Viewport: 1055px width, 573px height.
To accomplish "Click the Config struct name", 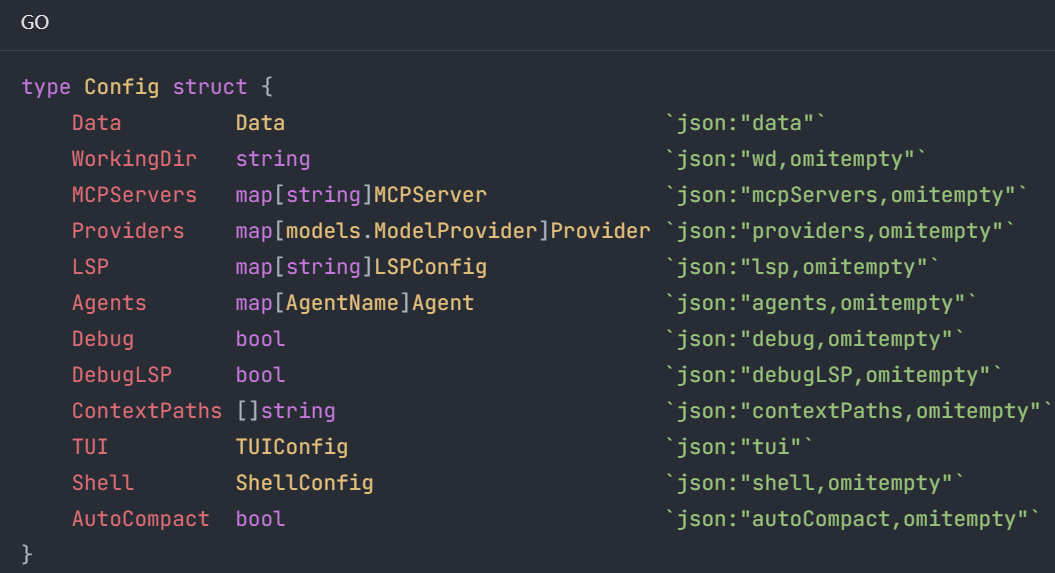I will pos(121,87).
